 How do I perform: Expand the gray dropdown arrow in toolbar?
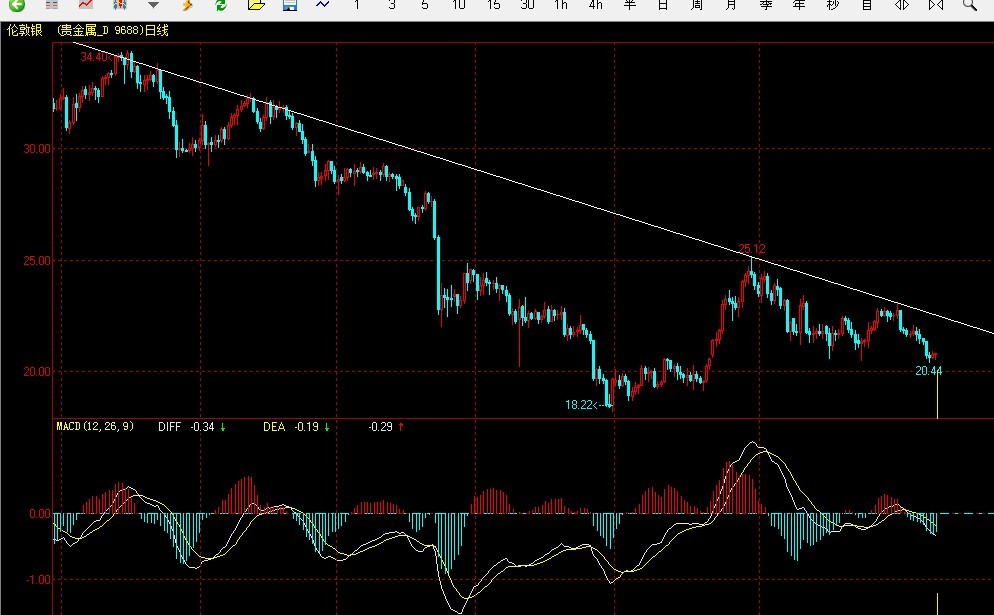tap(153, 5)
